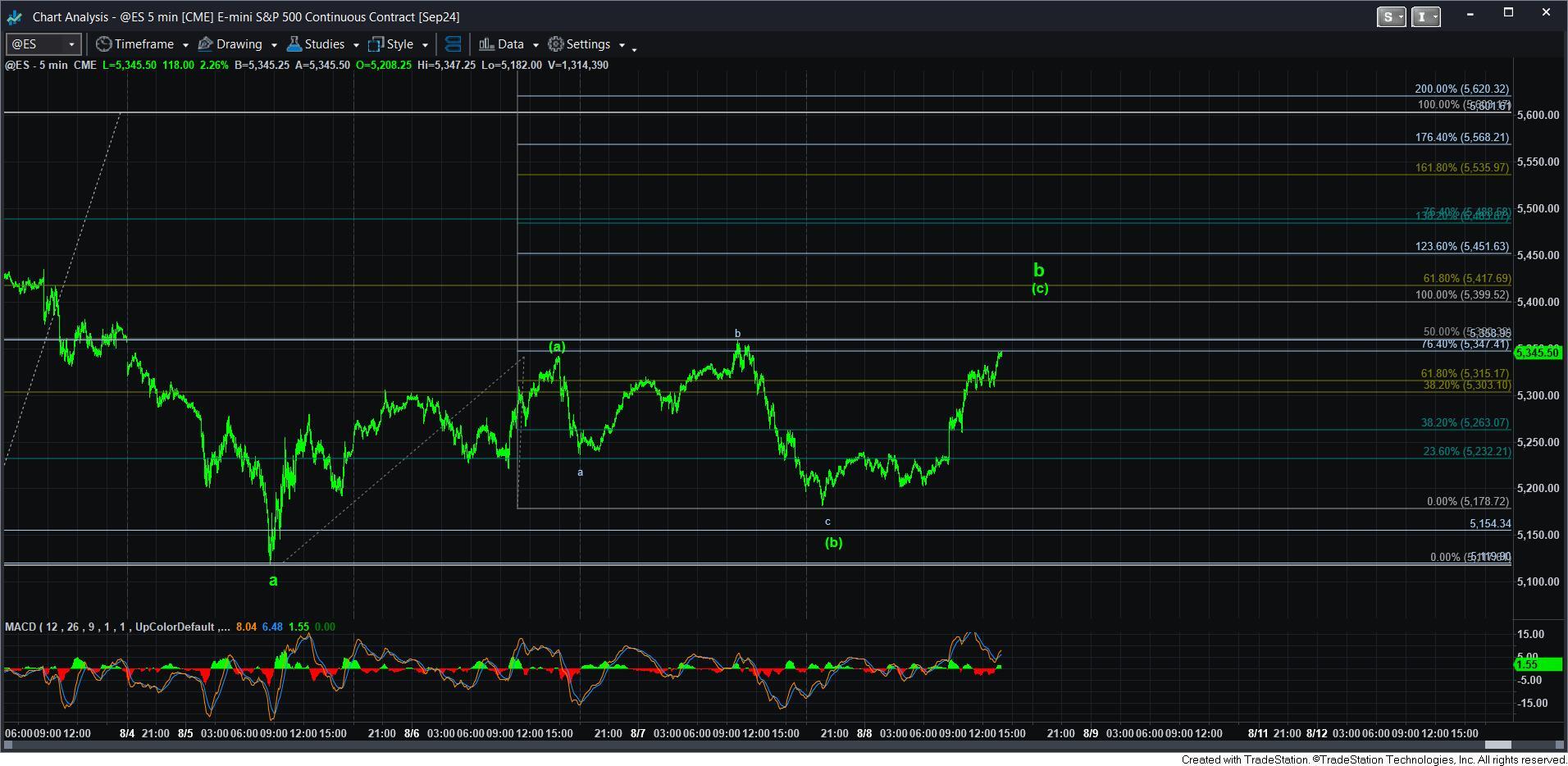This screenshot has height=766, width=1568.
Task: Click the Style overlapping-squares icon
Action: (376, 44)
